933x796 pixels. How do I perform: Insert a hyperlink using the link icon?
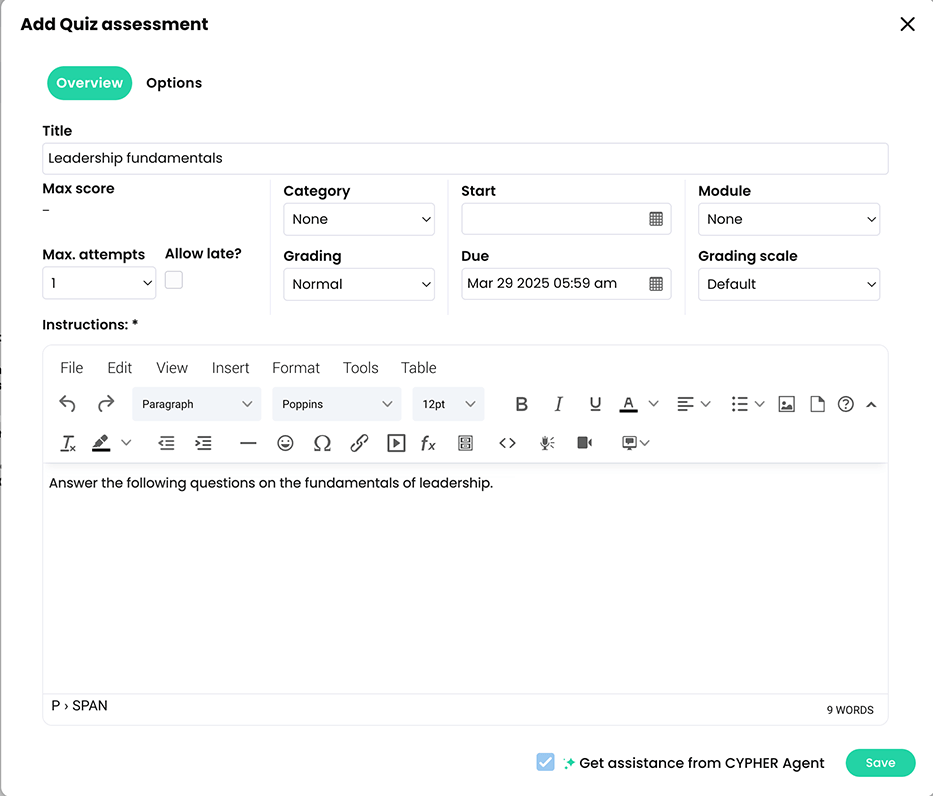point(359,442)
